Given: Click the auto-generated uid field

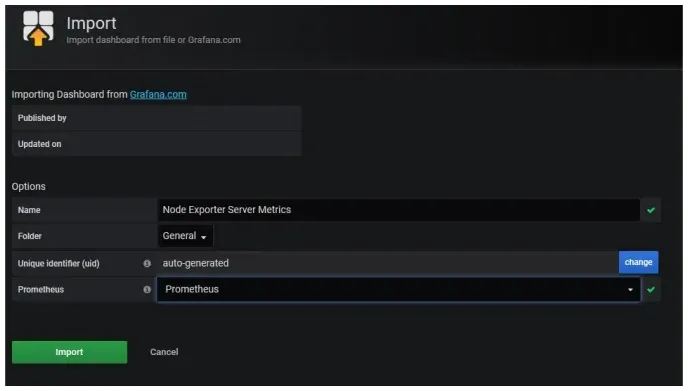Looking at the screenshot, I should [x=388, y=263].
